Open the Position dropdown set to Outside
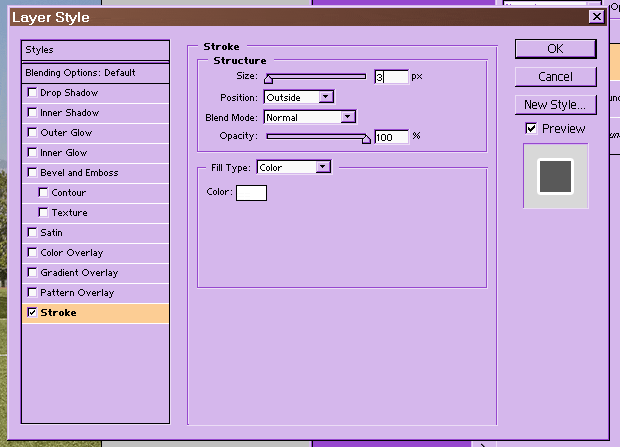Image resolution: width=620 pixels, height=447 pixels. (298, 97)
